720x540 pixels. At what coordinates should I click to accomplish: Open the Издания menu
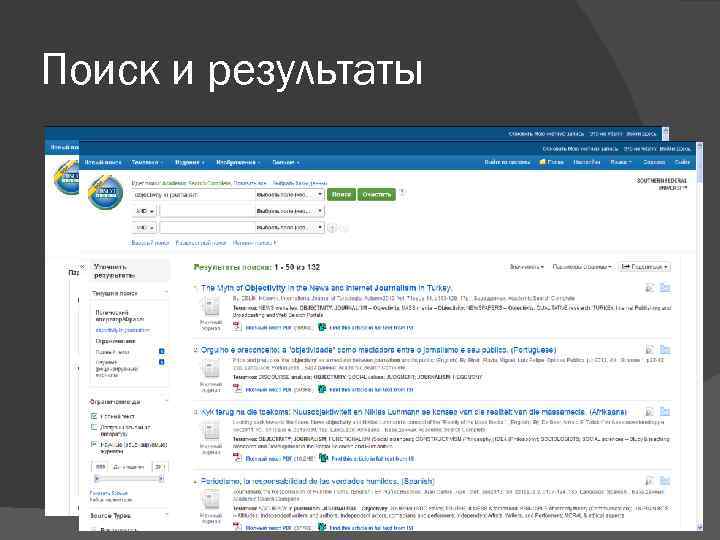(189, 162)
